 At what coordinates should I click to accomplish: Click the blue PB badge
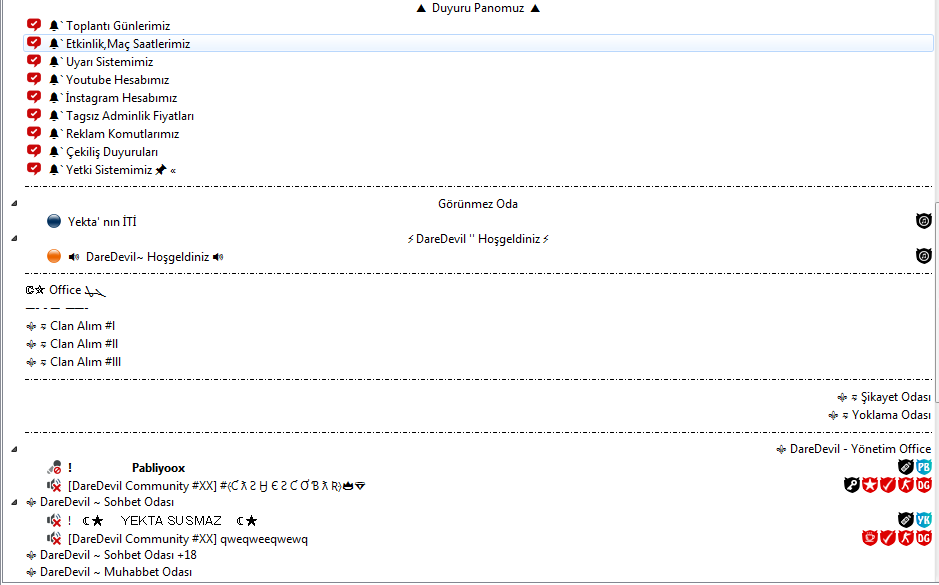(923, 467)
